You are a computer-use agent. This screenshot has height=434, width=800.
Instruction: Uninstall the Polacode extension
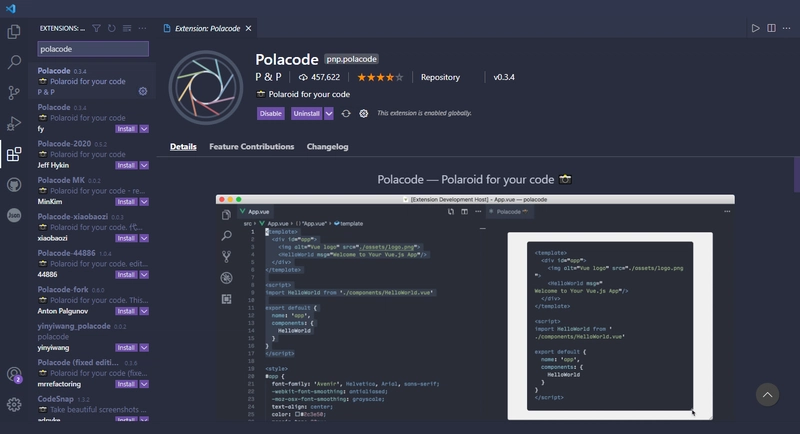tap(306, 114)
